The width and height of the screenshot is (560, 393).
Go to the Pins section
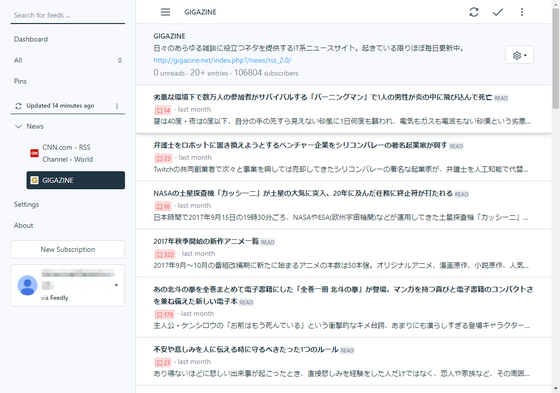(x=20, y=81)
